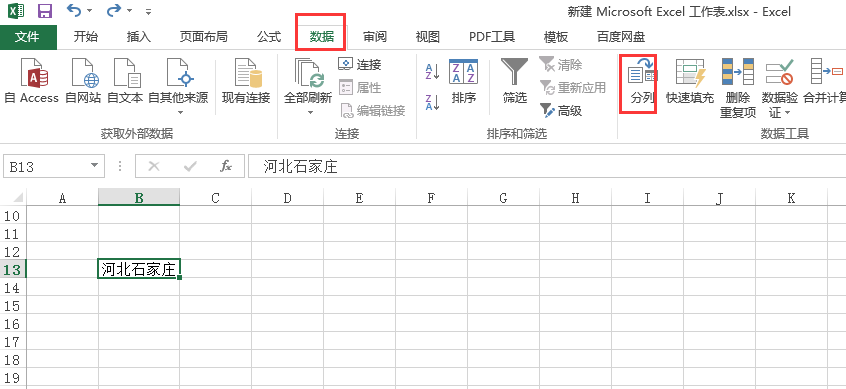Select the 数据 ribbon tab
The image size is (846, 389).
tap(322, 37)
